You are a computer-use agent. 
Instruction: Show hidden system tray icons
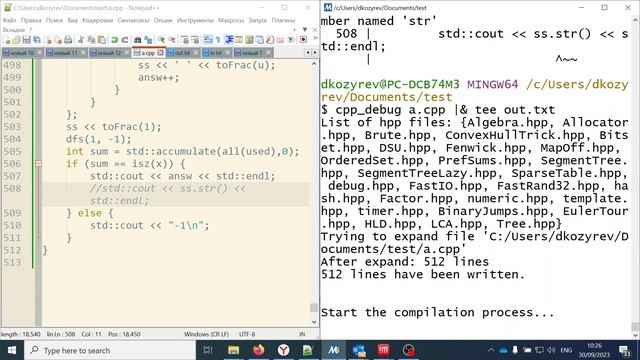pos(491,350)
